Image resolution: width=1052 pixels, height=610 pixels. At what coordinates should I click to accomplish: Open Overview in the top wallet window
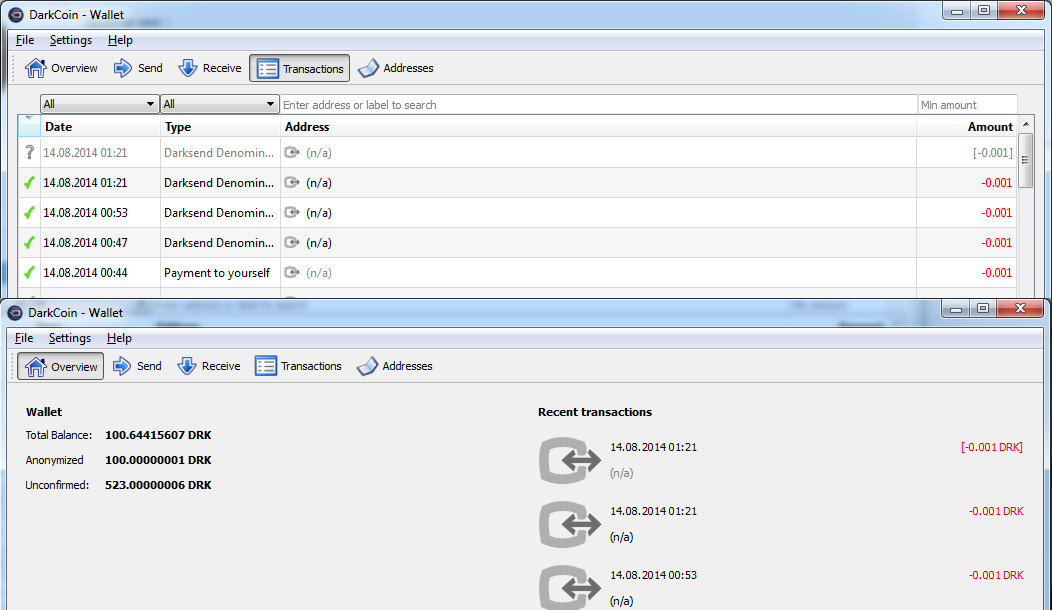pos(61,68)
